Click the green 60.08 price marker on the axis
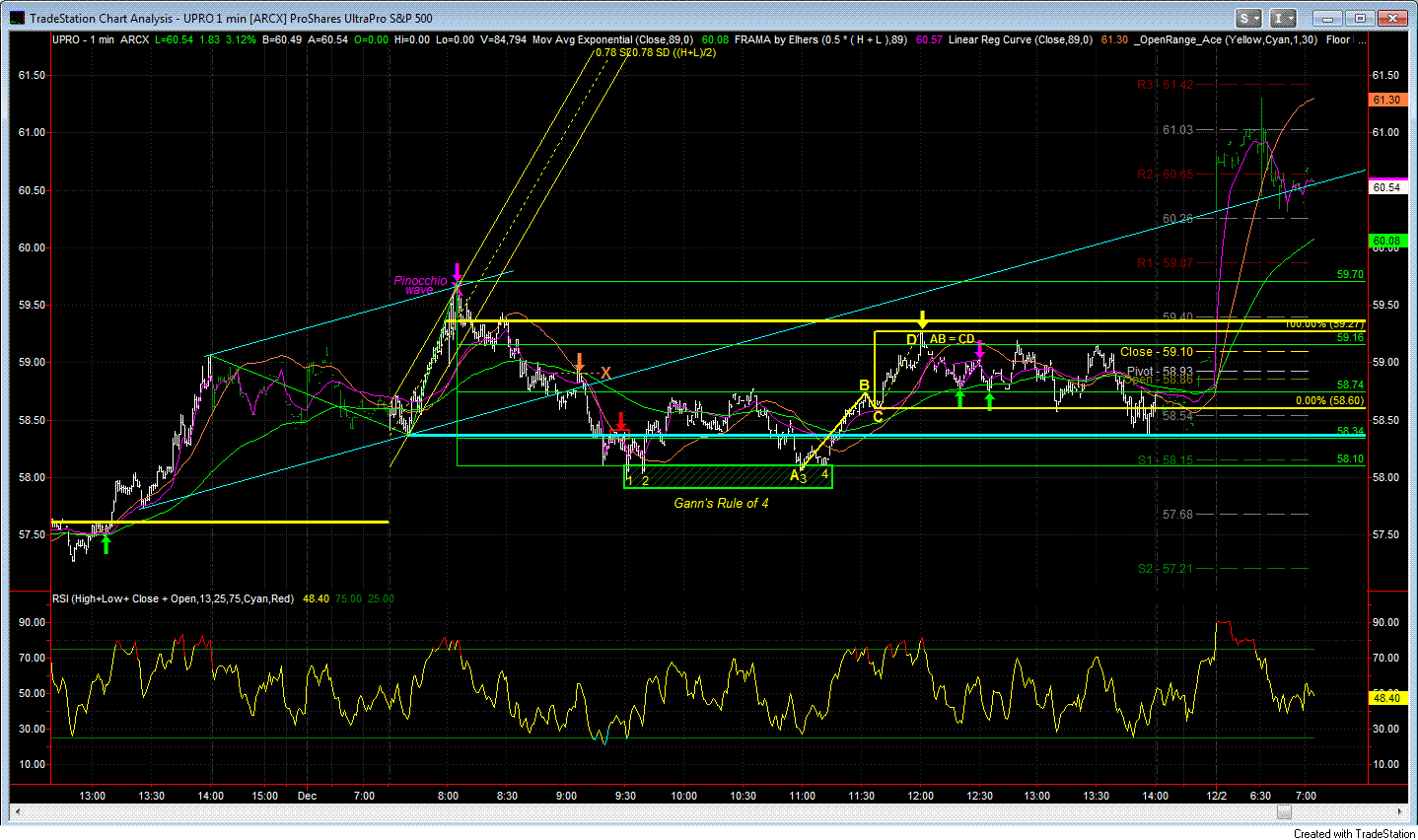 coord(1386,241)
